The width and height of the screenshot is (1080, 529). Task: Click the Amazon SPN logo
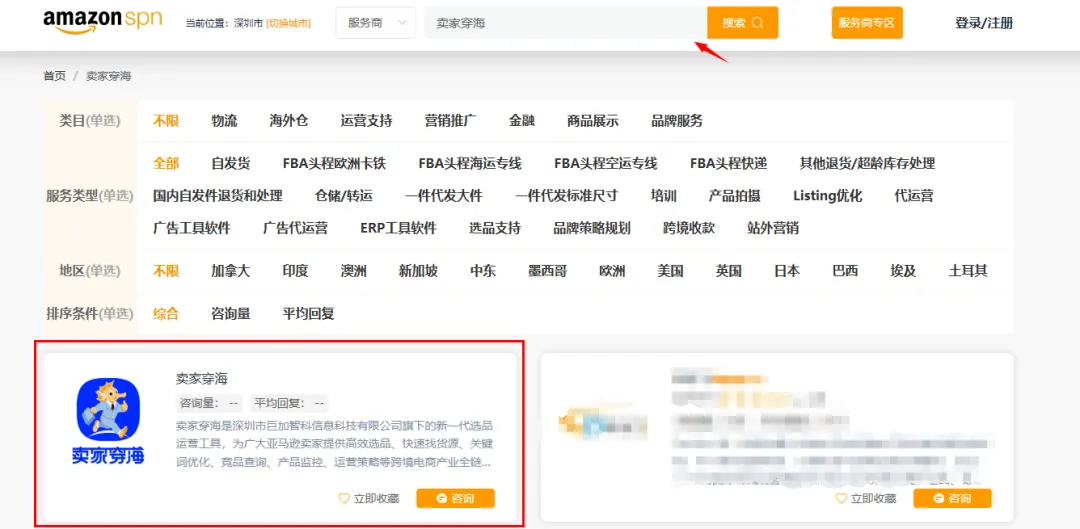(x=103, y=19)
